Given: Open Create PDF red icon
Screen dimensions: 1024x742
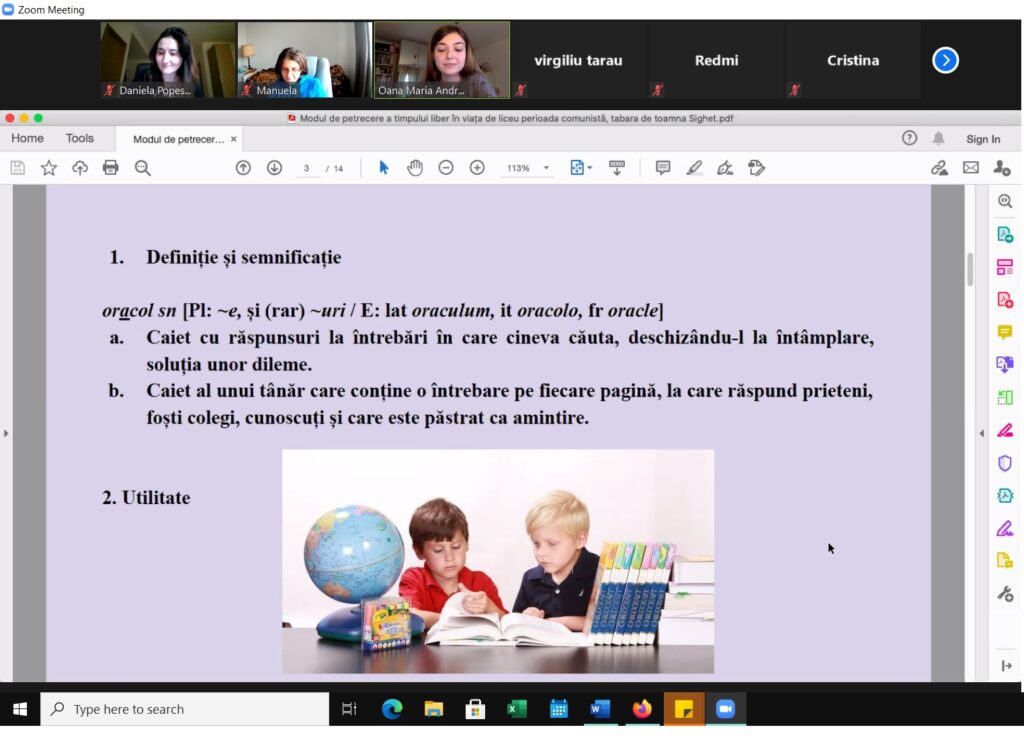Looking at the screenshot, I should [x=1005, y=299].
